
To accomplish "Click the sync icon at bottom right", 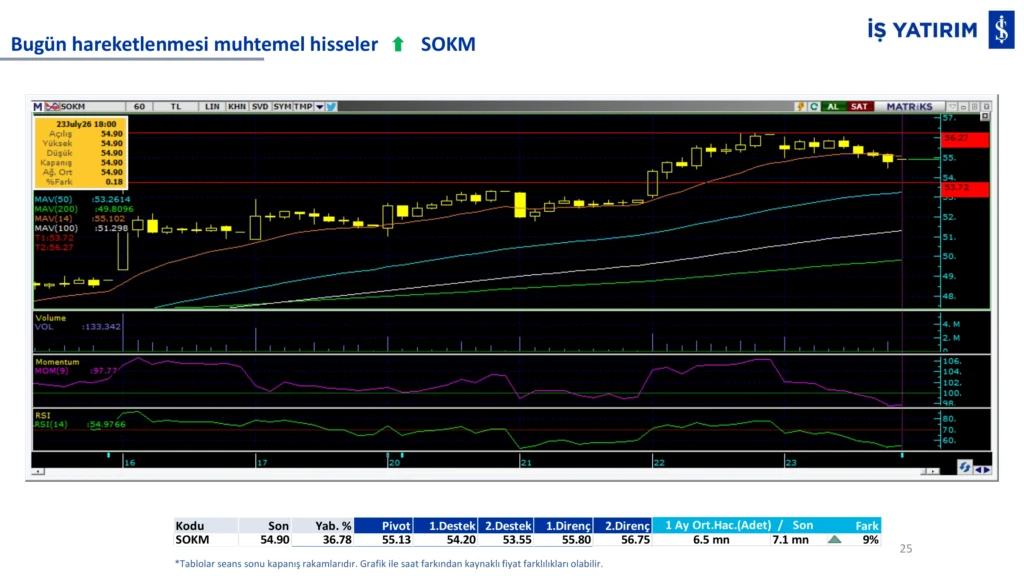I will pyautogui.click(x=965, y=467).
